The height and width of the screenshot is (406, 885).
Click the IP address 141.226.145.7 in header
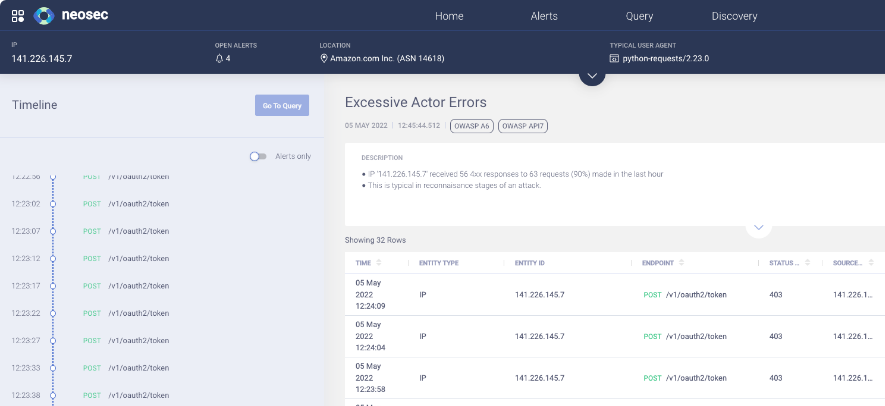pyautogui.click(x=42, y=58)
